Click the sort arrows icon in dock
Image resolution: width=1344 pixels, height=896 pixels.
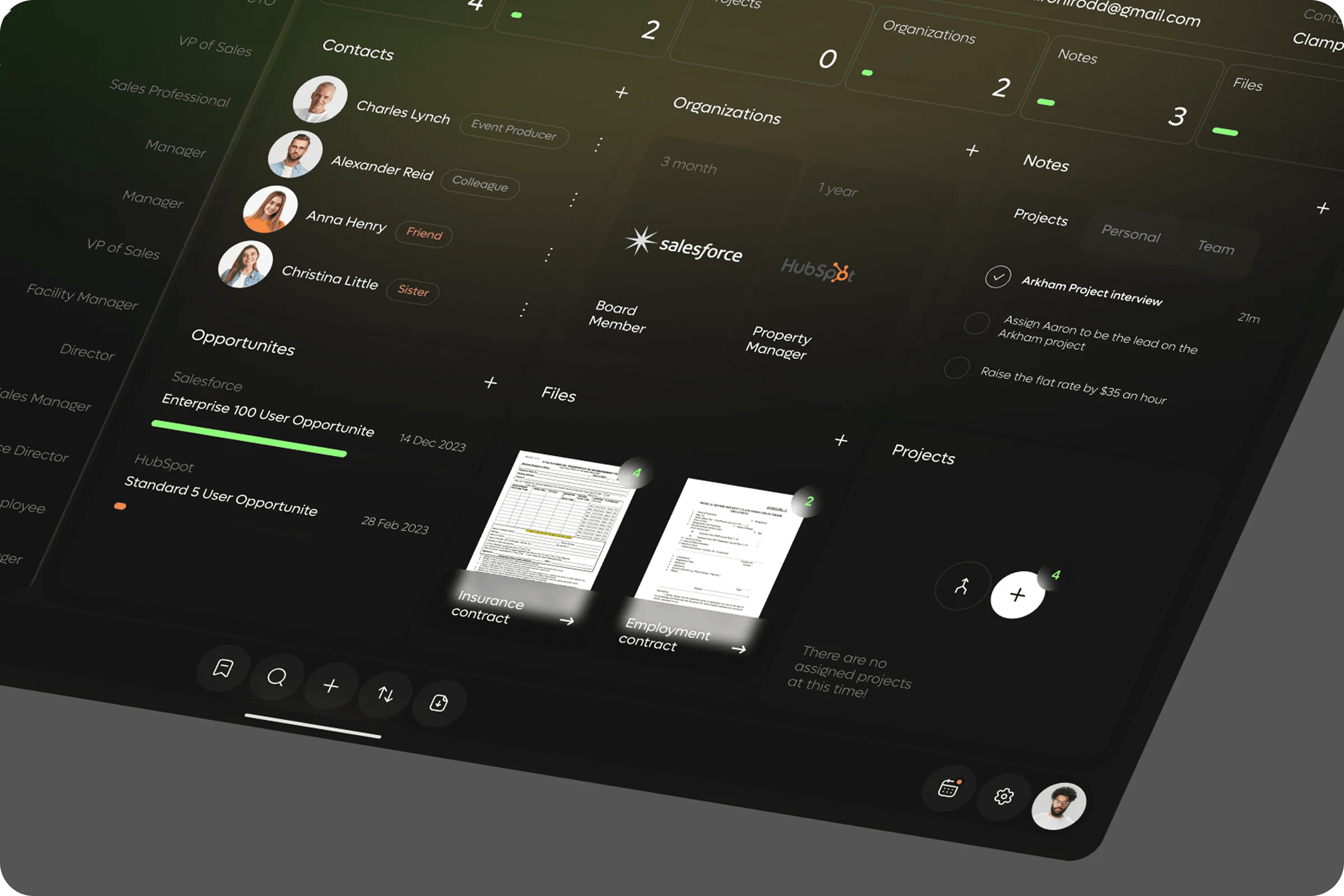coord(386,694)
